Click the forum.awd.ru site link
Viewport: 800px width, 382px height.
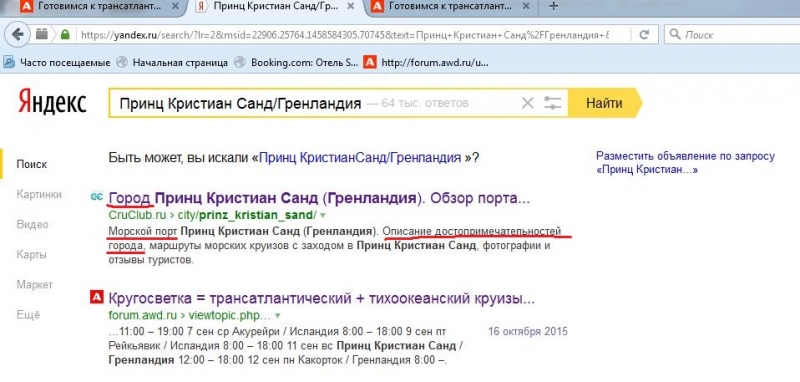pos(142,315)
